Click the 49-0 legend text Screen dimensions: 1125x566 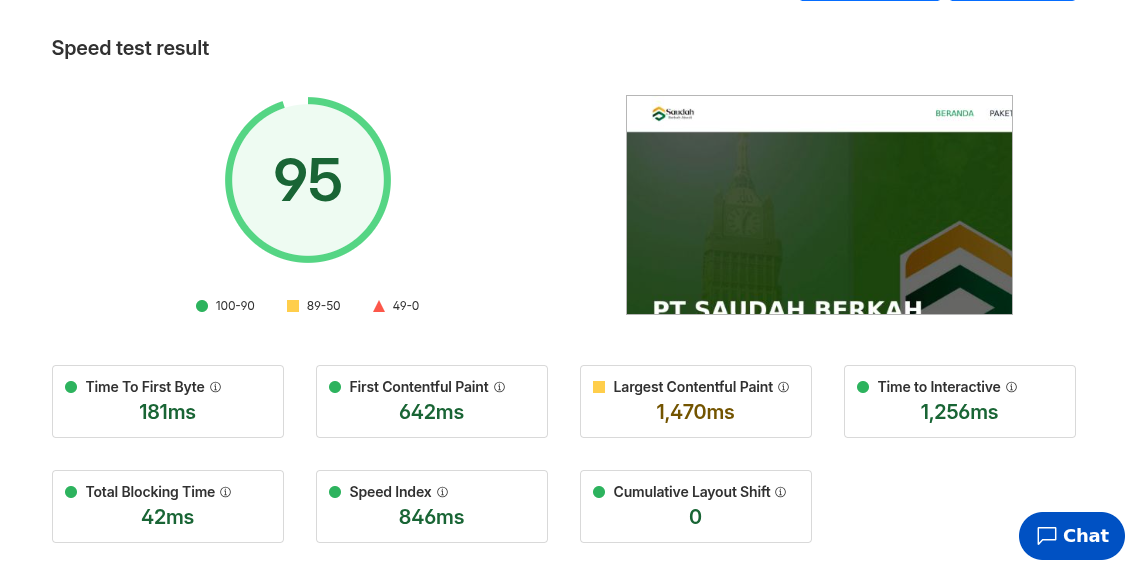[x=406, y=306]
